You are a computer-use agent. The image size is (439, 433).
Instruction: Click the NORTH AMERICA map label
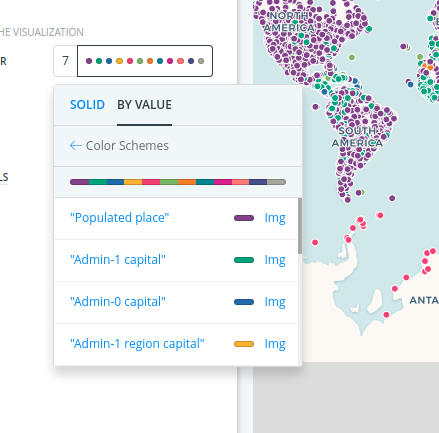(x=289, y=22)
